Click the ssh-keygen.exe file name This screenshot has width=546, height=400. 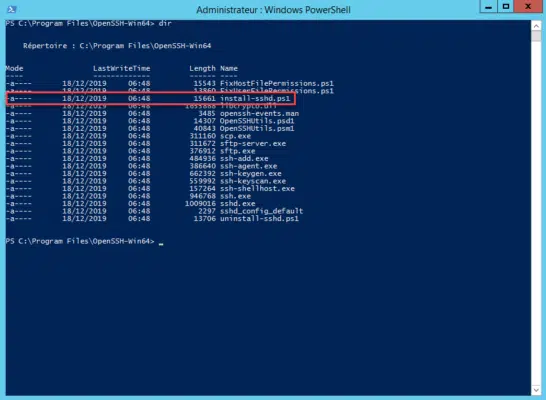(x=251, y=173)
